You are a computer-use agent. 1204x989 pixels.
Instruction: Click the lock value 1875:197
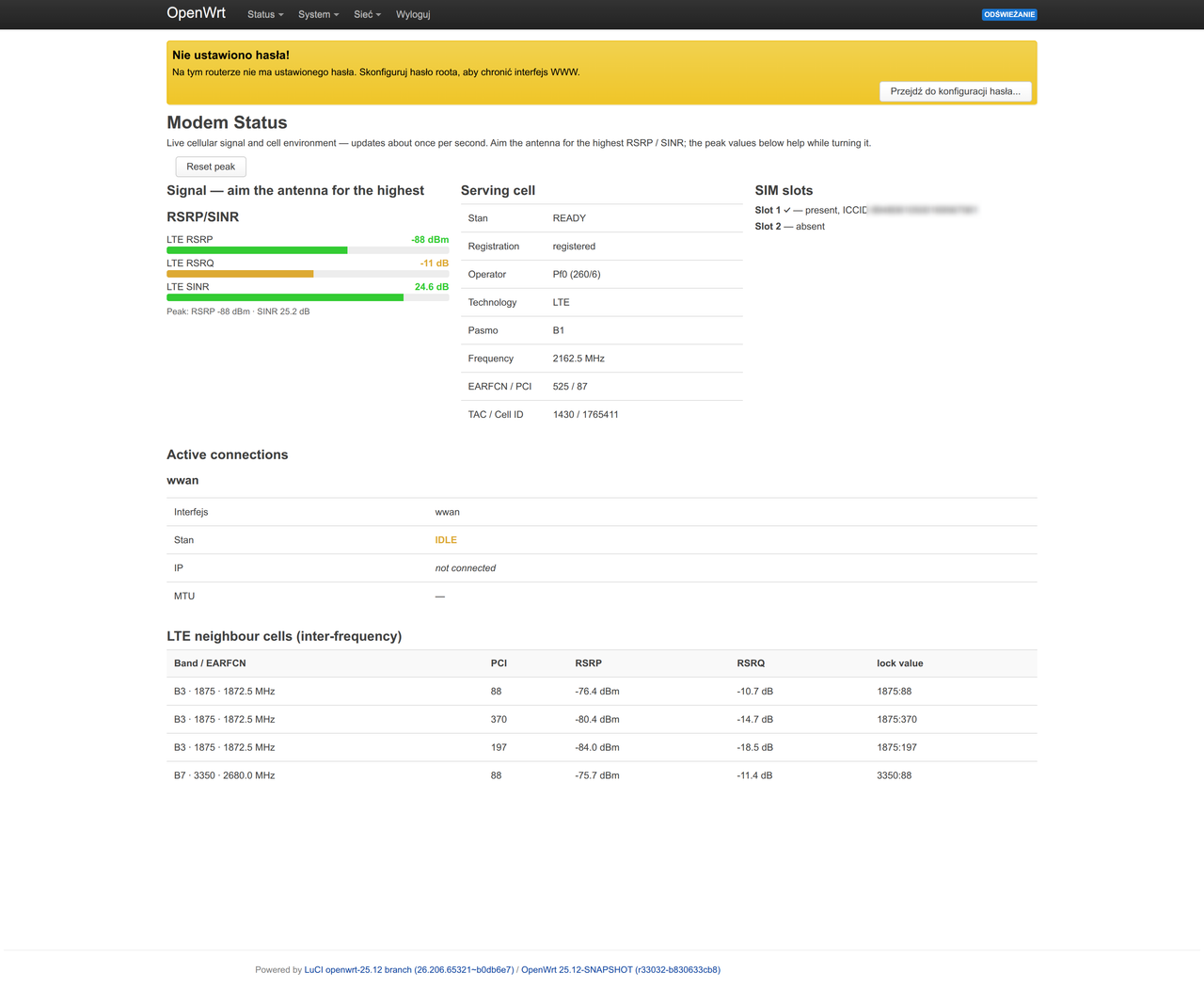click(897, 748)
